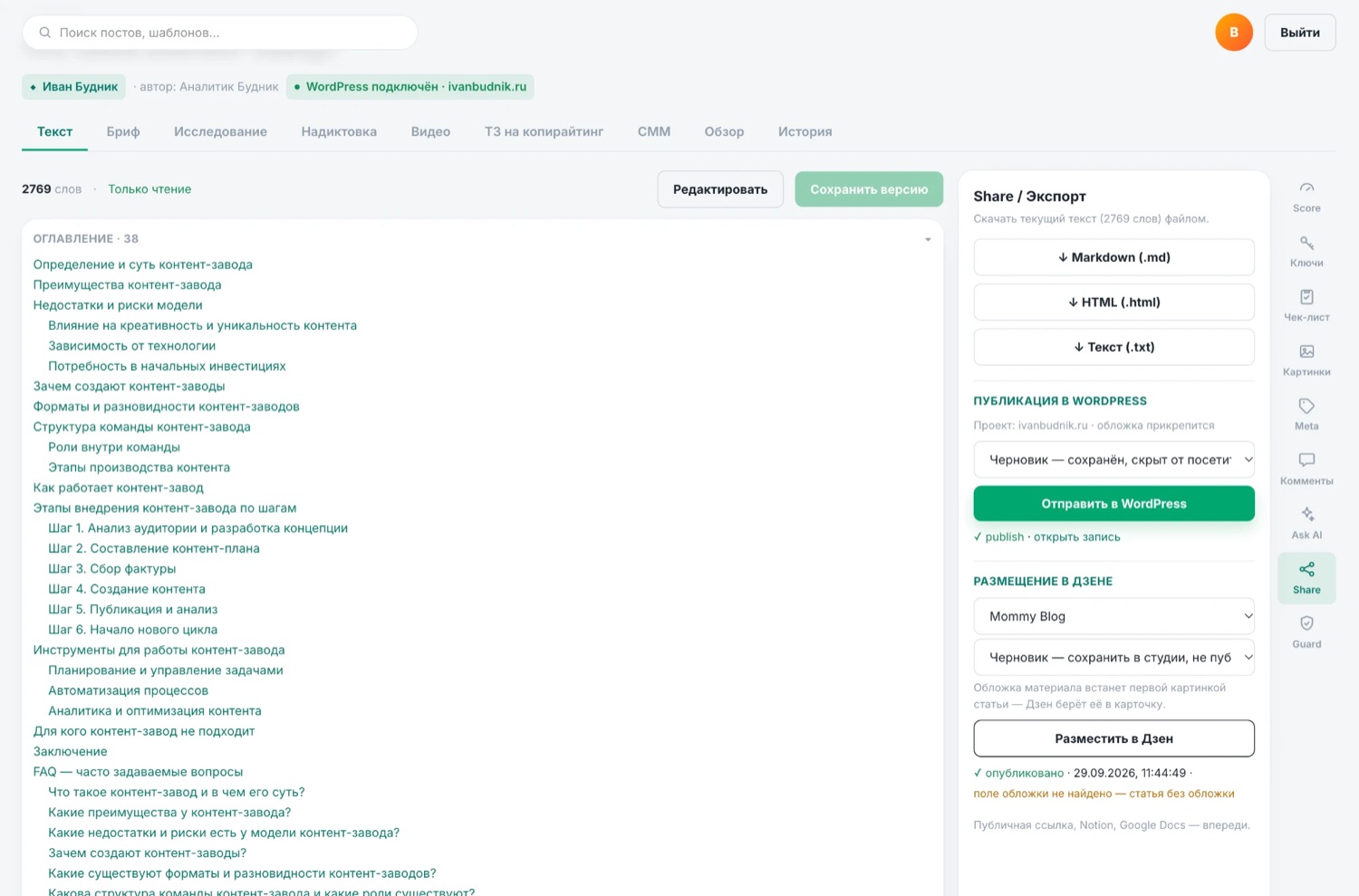Click the WordPress подключён status badge
This screenshot has width=1359, height=896.
click(x=410, y=87)
